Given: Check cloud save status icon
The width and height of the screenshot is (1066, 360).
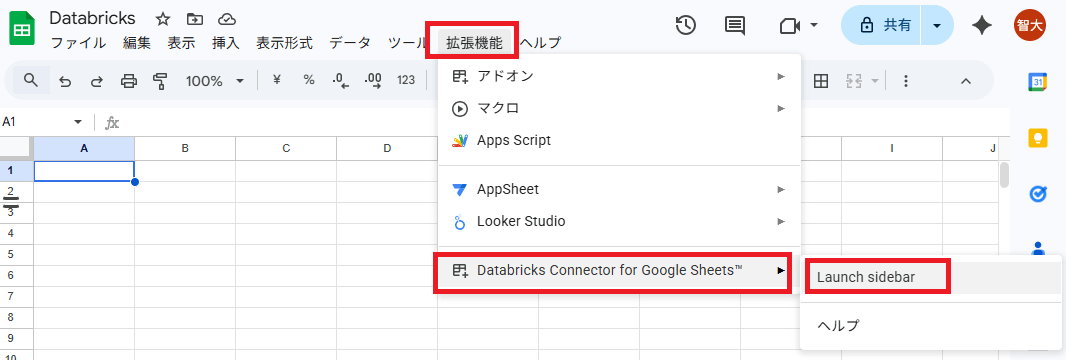Looking at the screenshot, I should (228, 19).
